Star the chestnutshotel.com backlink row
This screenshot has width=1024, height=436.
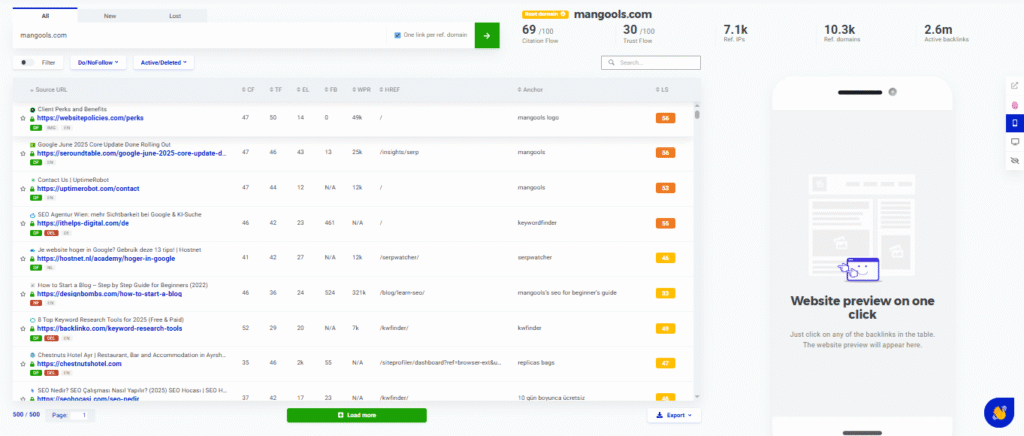[x=23, y=364]
